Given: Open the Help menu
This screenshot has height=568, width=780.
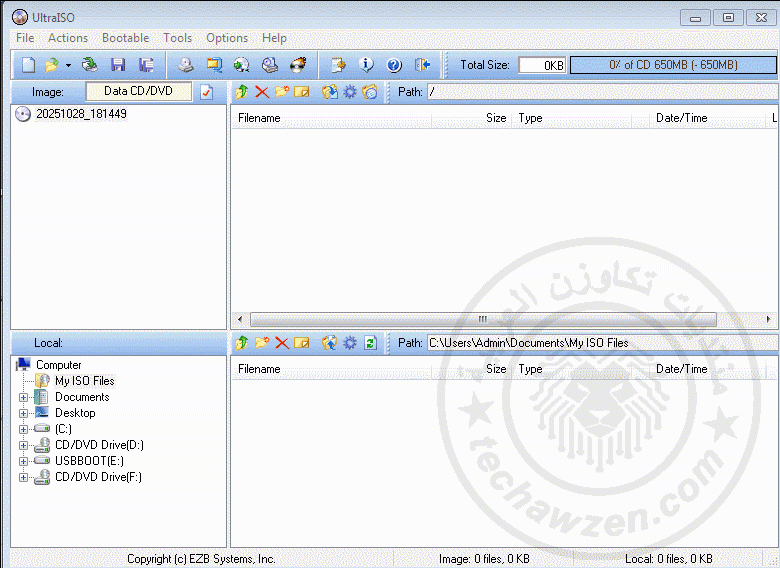Looking at the screenshot, I should tap(274, 38).
